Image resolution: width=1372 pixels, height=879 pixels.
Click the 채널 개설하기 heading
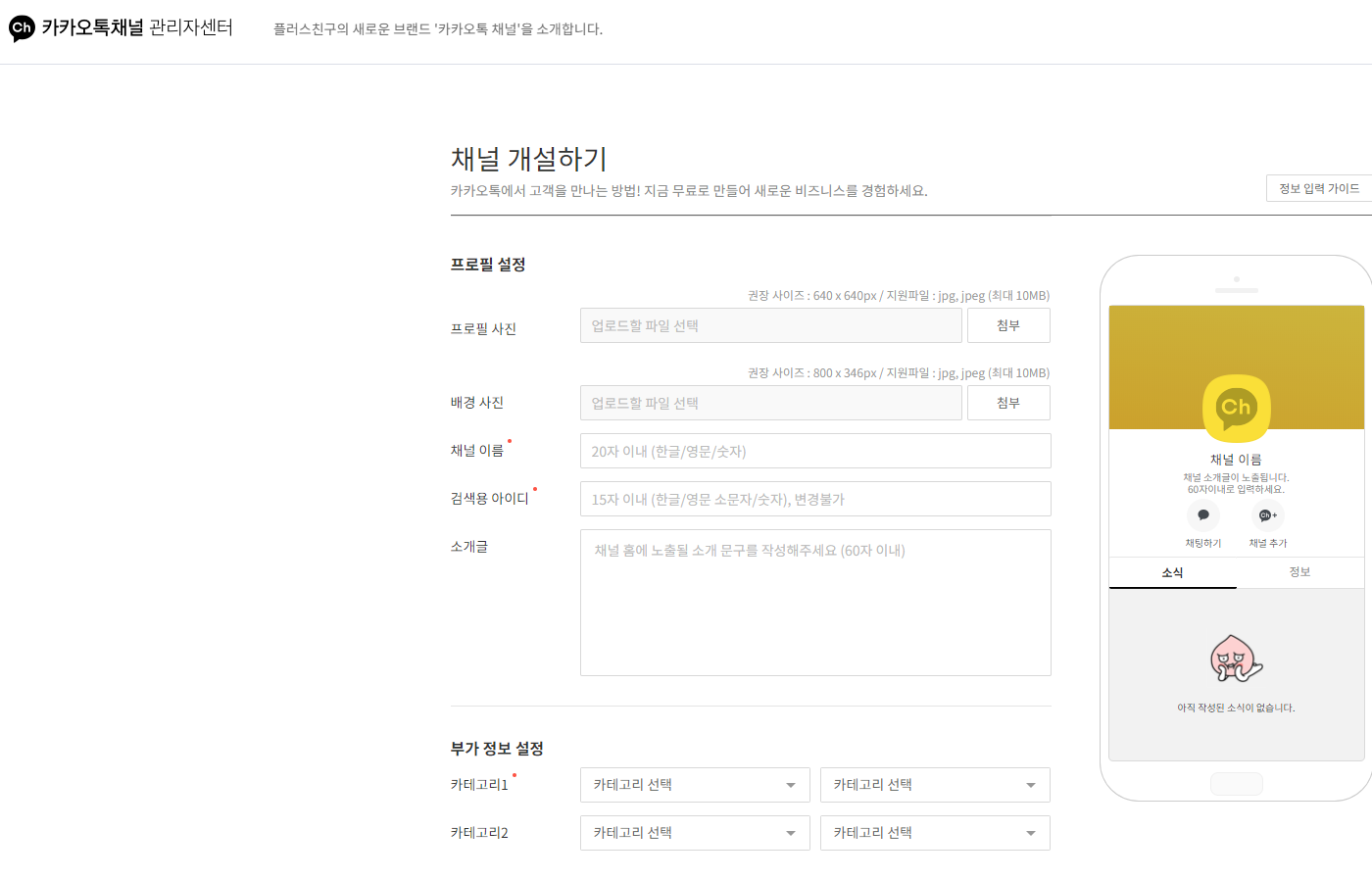pyautogui.click(x=529, y=159)
